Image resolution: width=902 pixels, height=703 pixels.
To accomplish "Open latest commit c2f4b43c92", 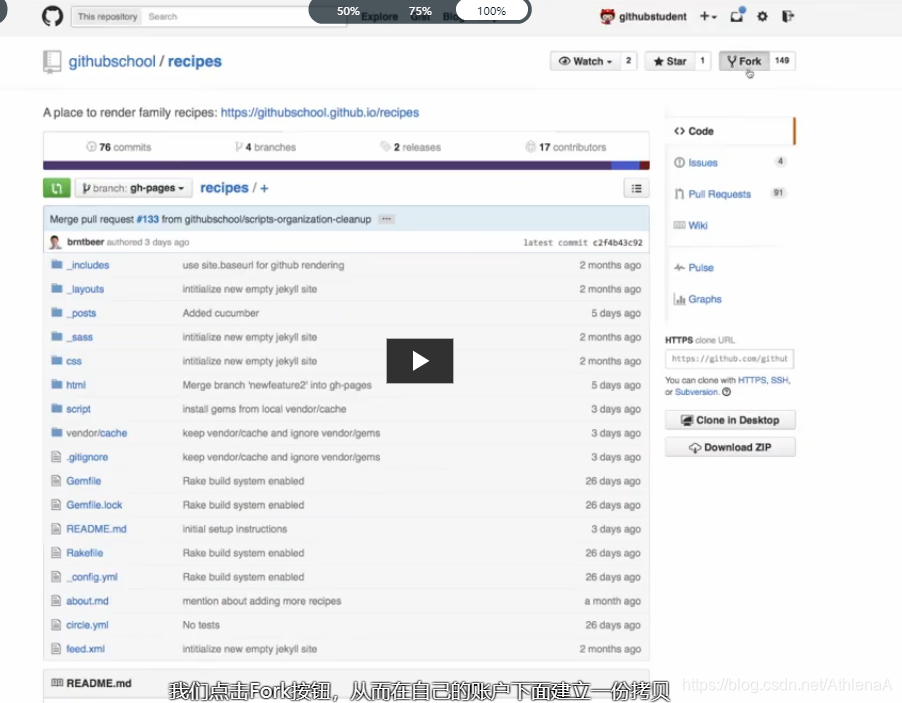I will tap(616, 243).
